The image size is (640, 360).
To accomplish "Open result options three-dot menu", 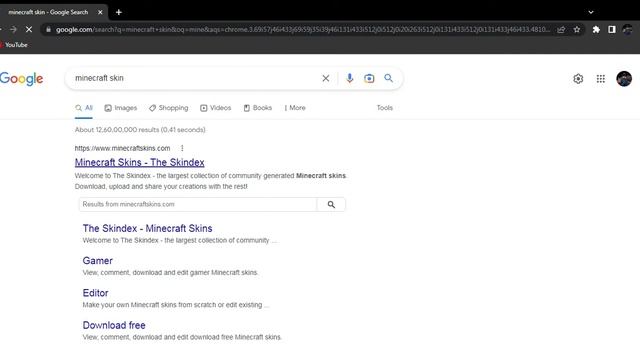I will pyautogui.click(x=182, y=148).
